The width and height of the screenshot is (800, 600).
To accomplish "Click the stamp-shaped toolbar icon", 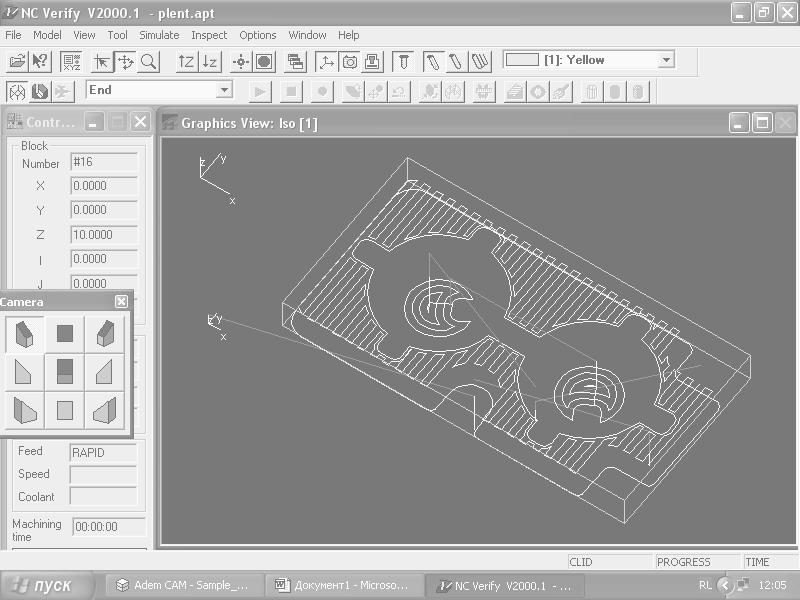I will (372, 62).
